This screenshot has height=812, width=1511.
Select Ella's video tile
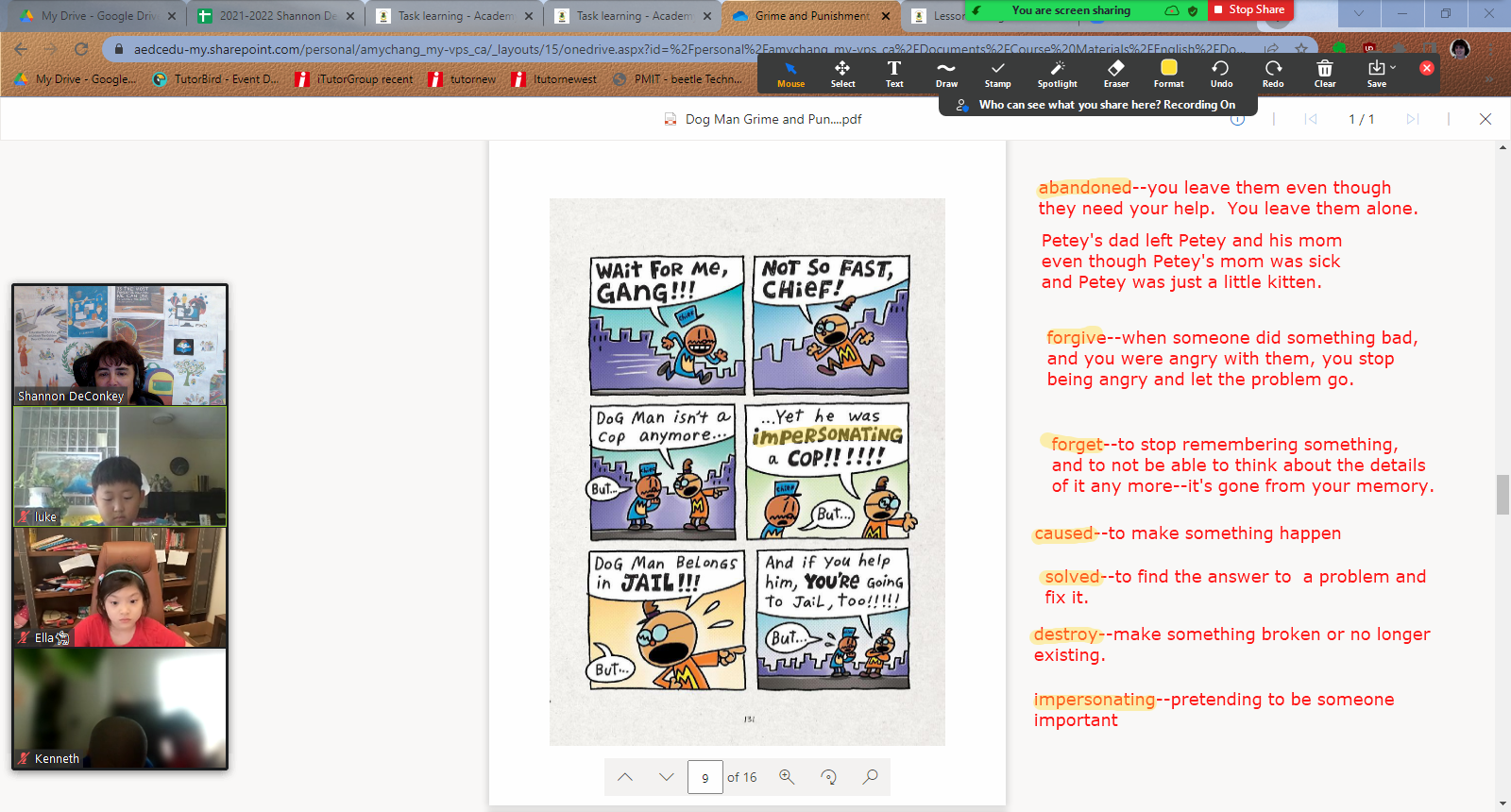tap(120, 587)
